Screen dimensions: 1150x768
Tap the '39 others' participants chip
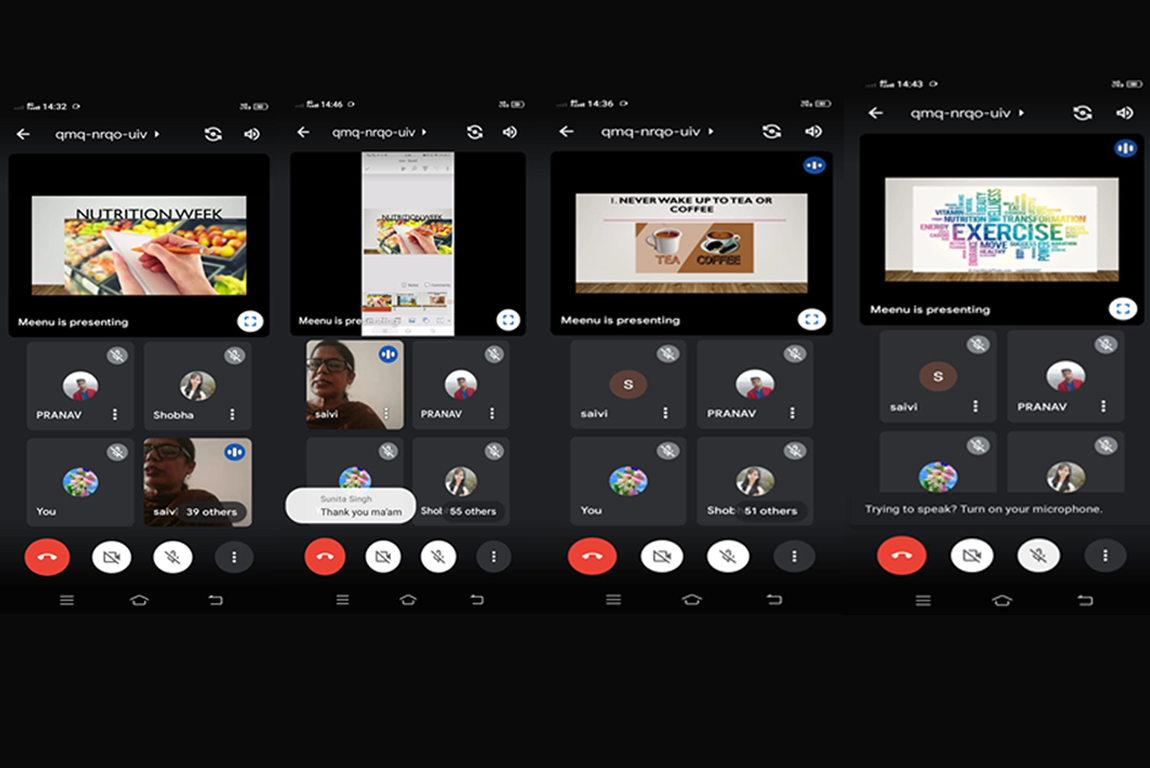click(211, 511)
